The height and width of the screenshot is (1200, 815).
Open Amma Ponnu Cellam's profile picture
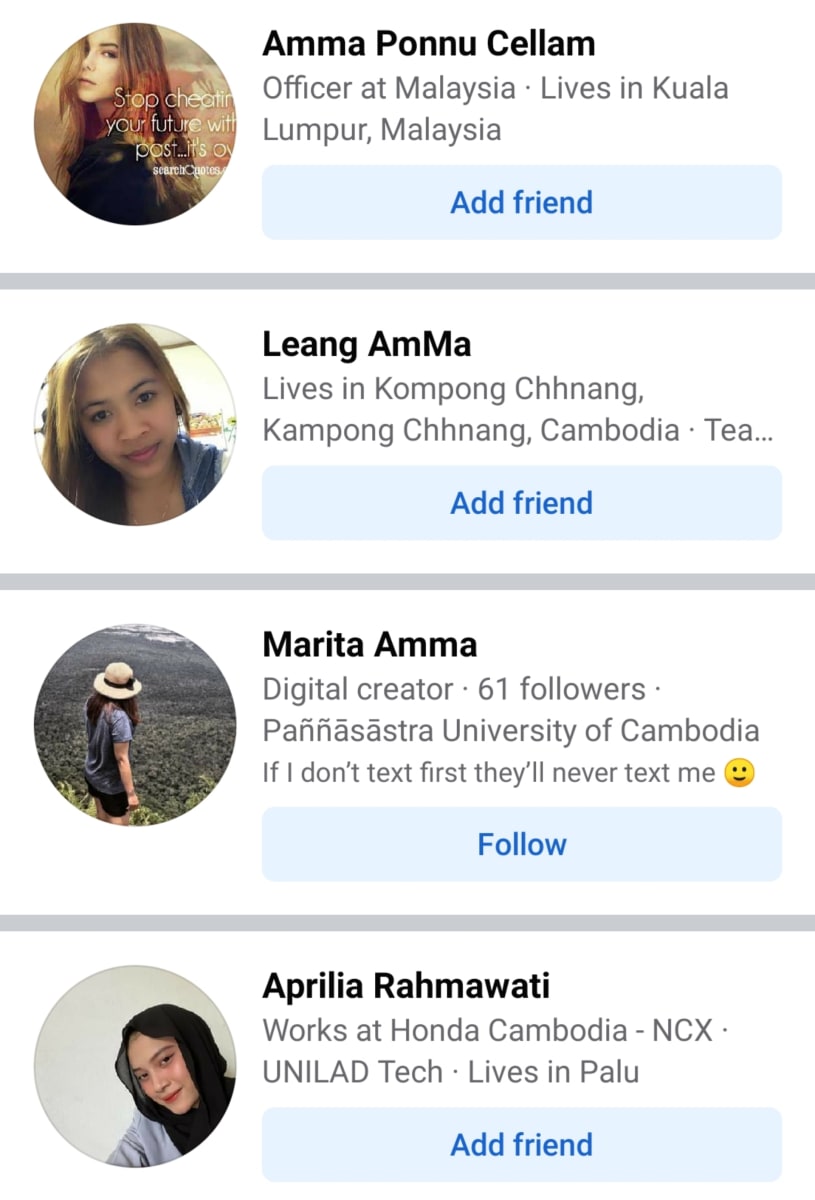coord(135,123)
